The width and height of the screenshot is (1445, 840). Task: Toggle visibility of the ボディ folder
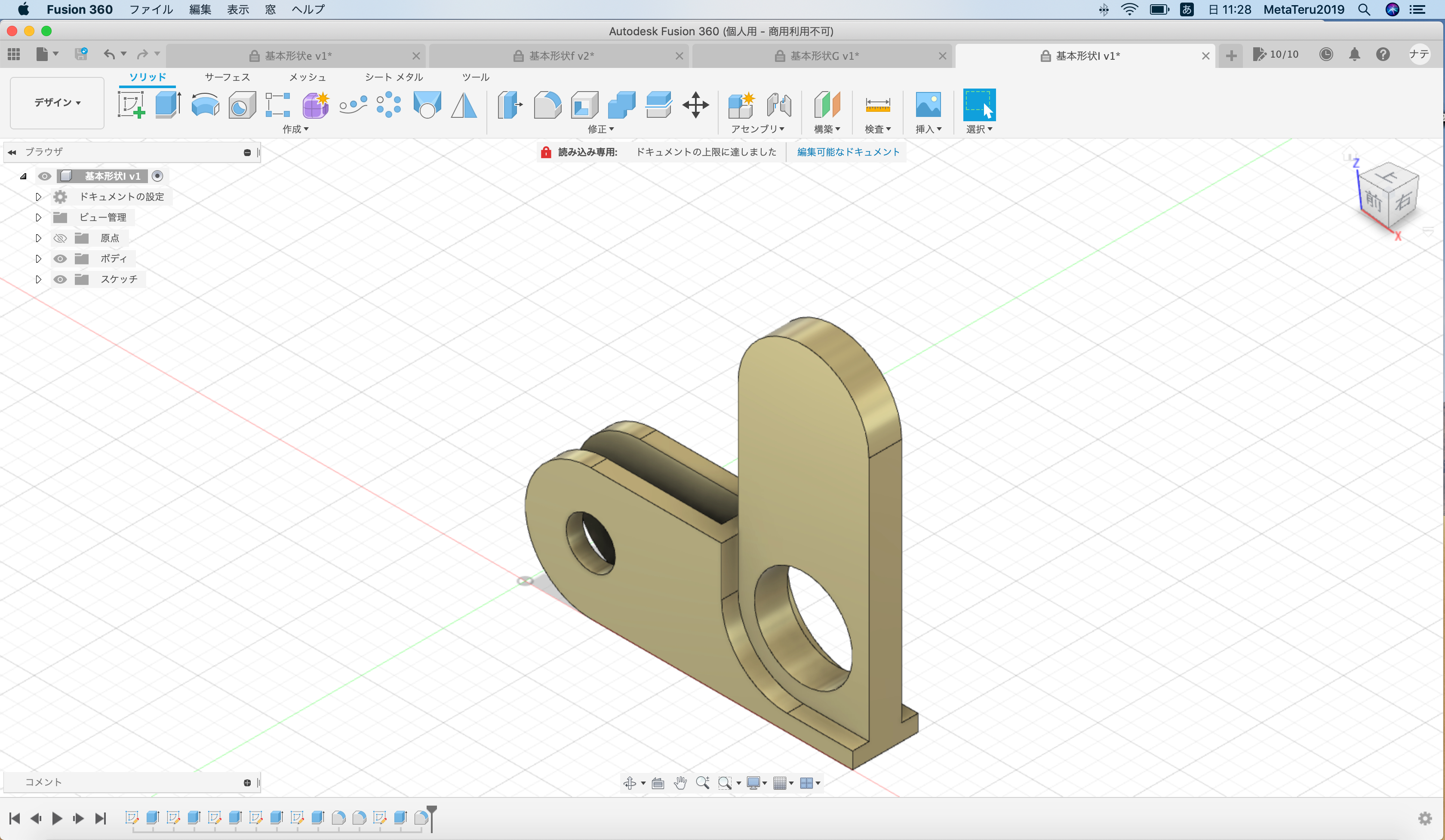click(60, 259)
